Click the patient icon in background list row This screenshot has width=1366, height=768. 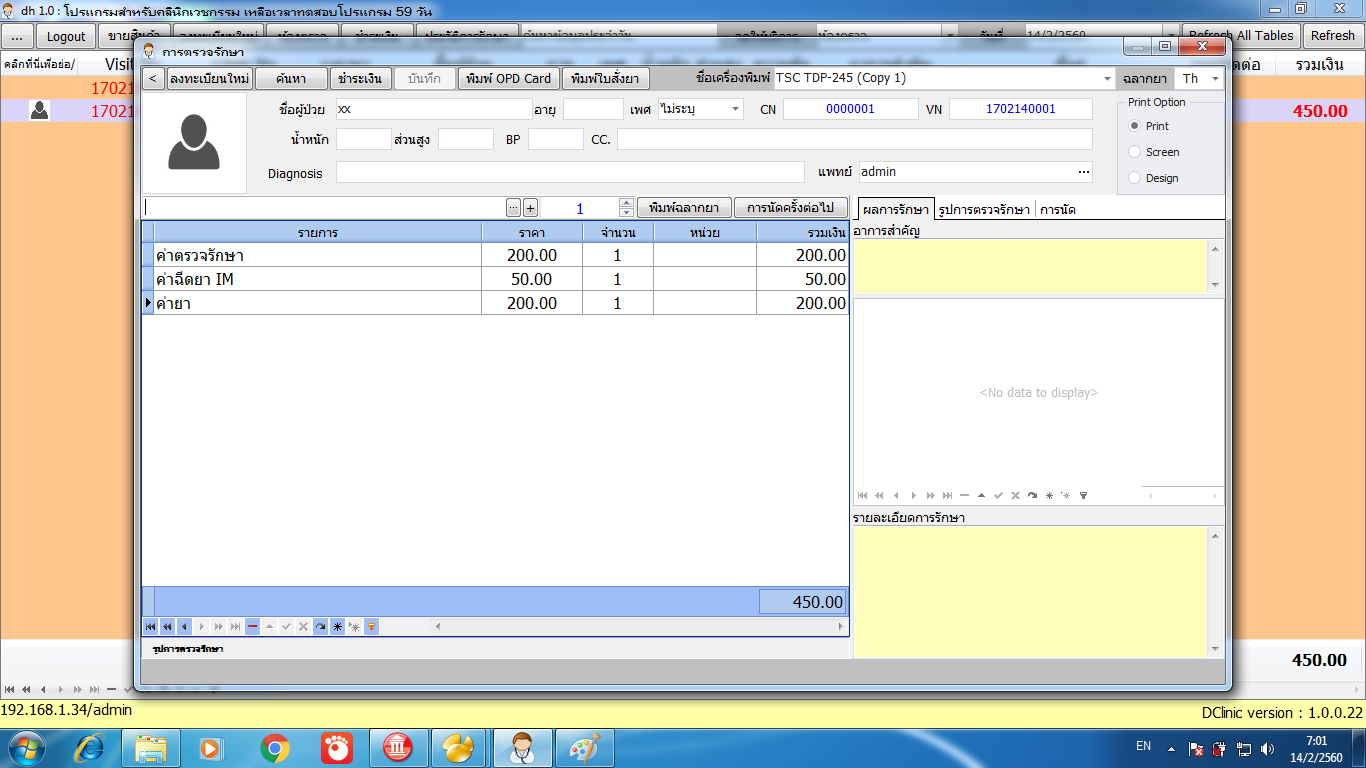point(39,110)
